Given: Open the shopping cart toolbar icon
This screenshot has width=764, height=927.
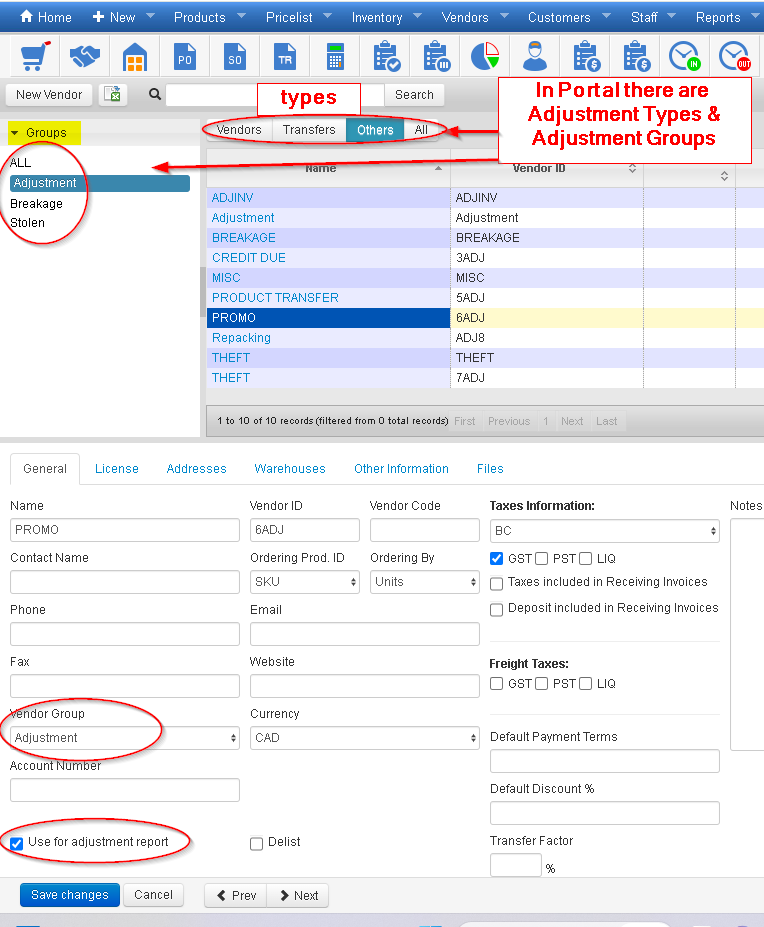Looking at the screenshot, I should [x=35, y=56].
